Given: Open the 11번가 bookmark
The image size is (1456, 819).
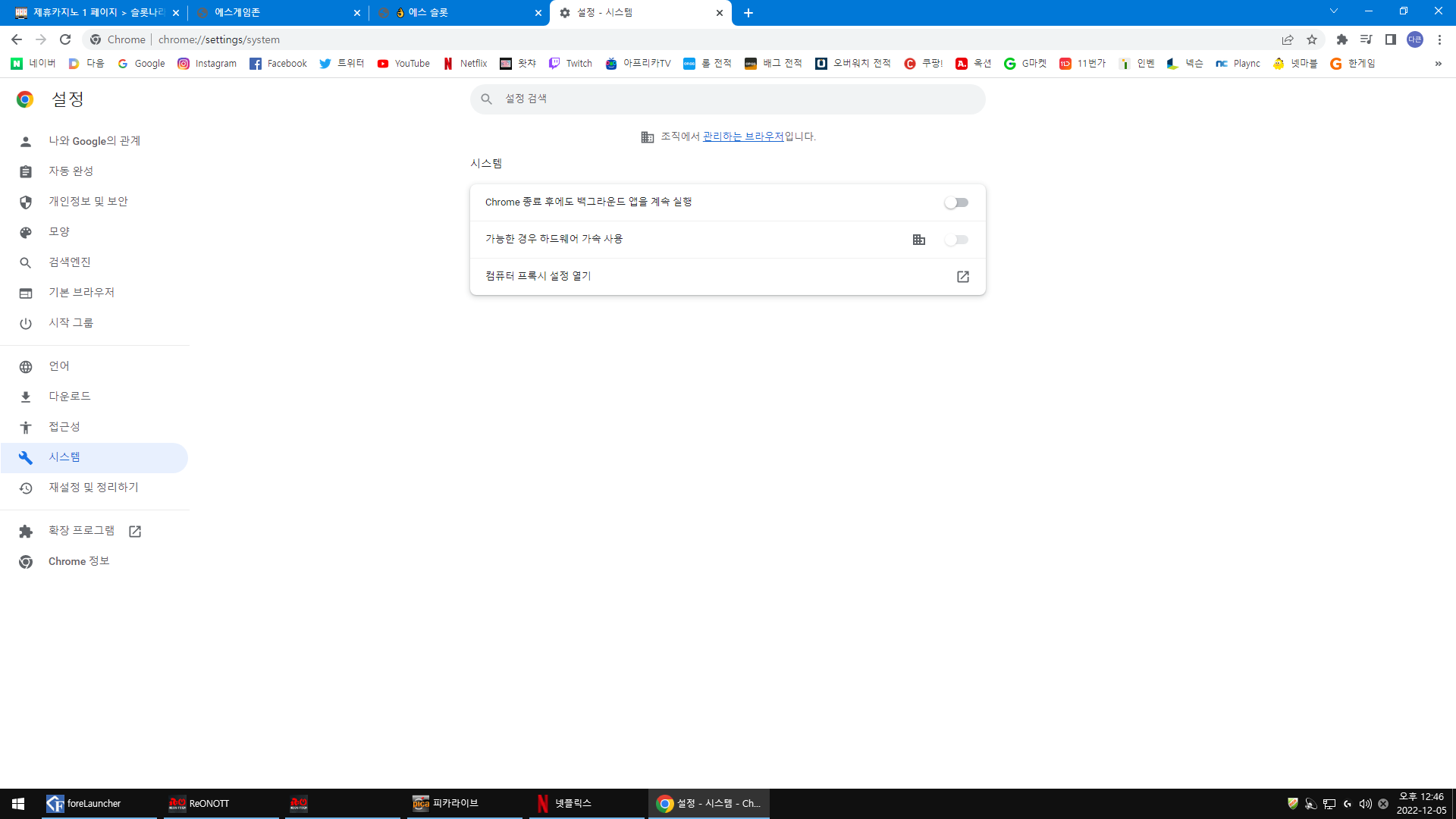Looking at the screenshot, I should 1083,64.
